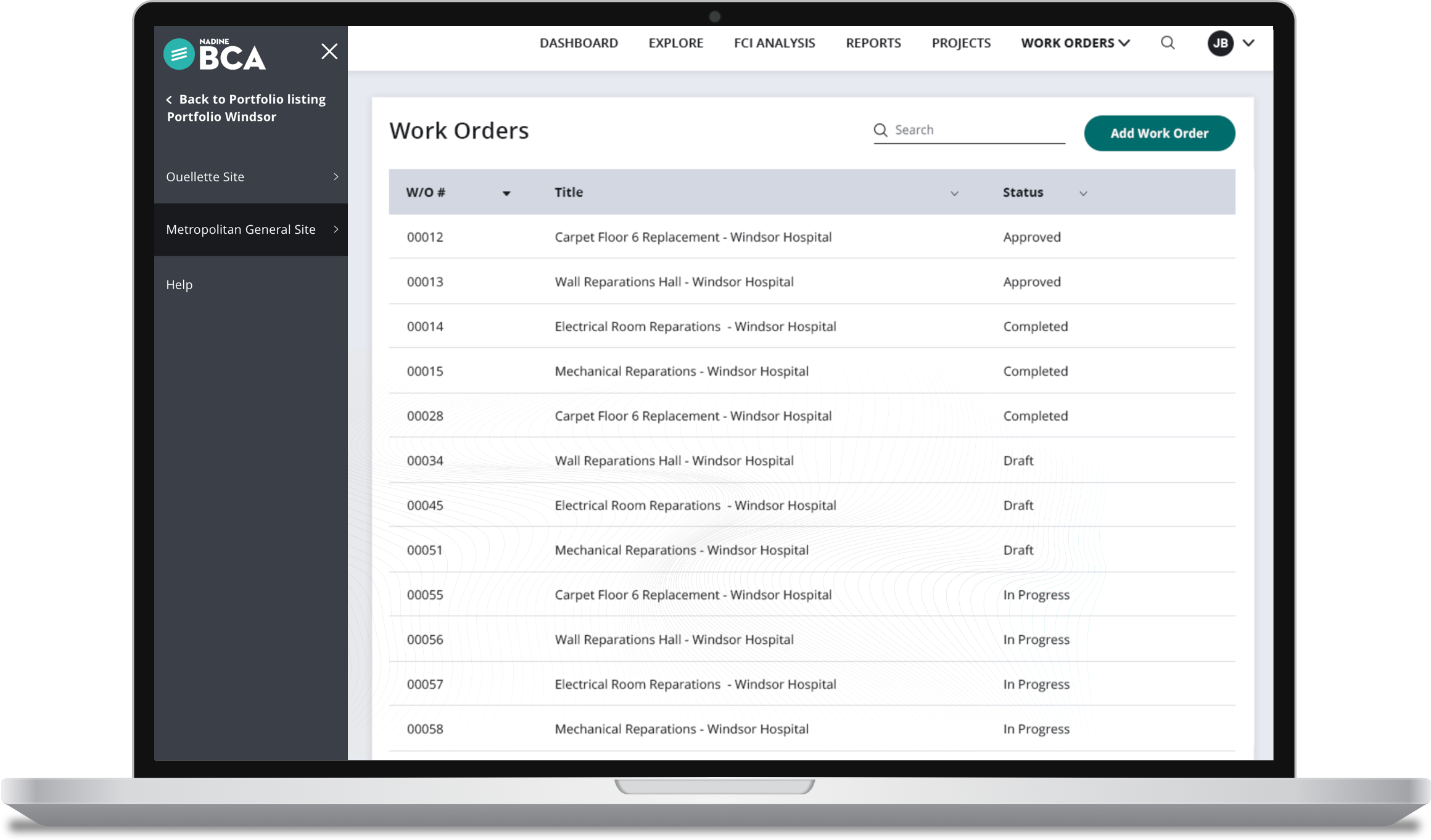Viewport: 1431px width, 840px height.
Task: Open Electrical Room Reparations title in row 00045
Action: [x=695, y=506]
